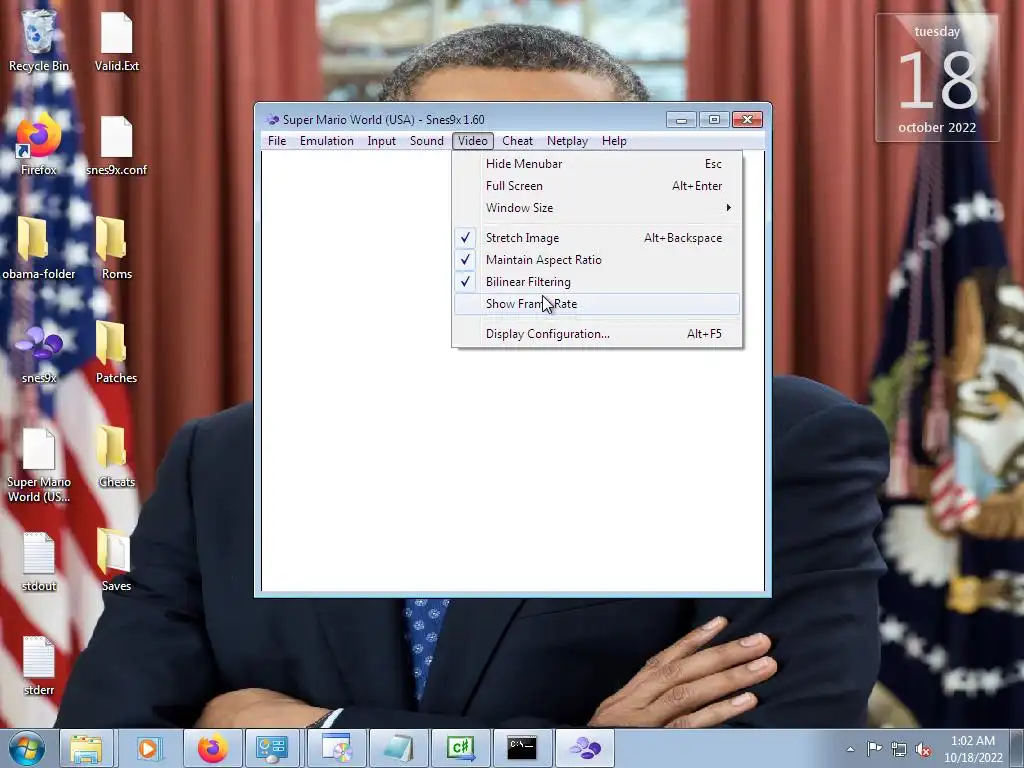The height and width of the screenshot is (768, 1024).
Task: Open the notepad taskbar icon
Action: point(398,748)
